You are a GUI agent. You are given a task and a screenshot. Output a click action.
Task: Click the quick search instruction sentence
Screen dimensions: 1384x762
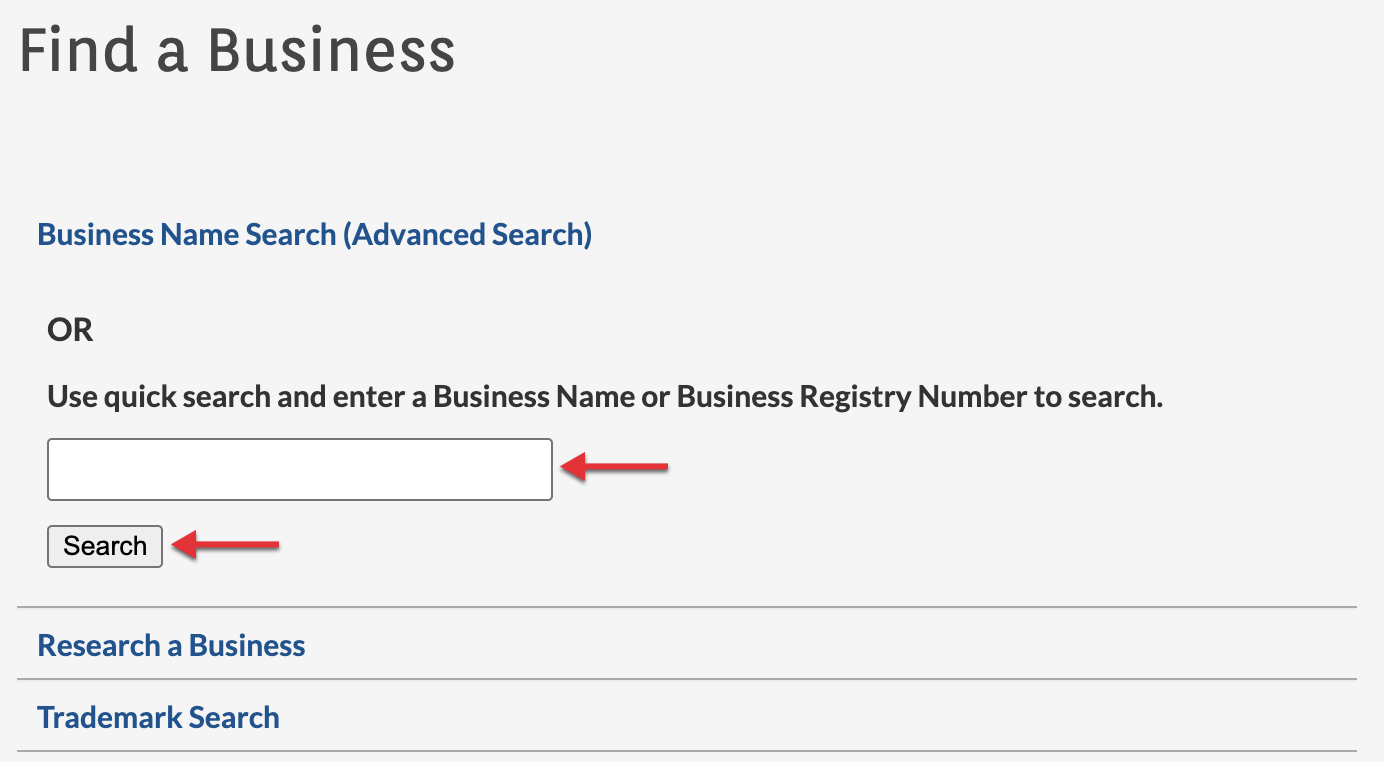pyautogui.click(x=605, y=397)
